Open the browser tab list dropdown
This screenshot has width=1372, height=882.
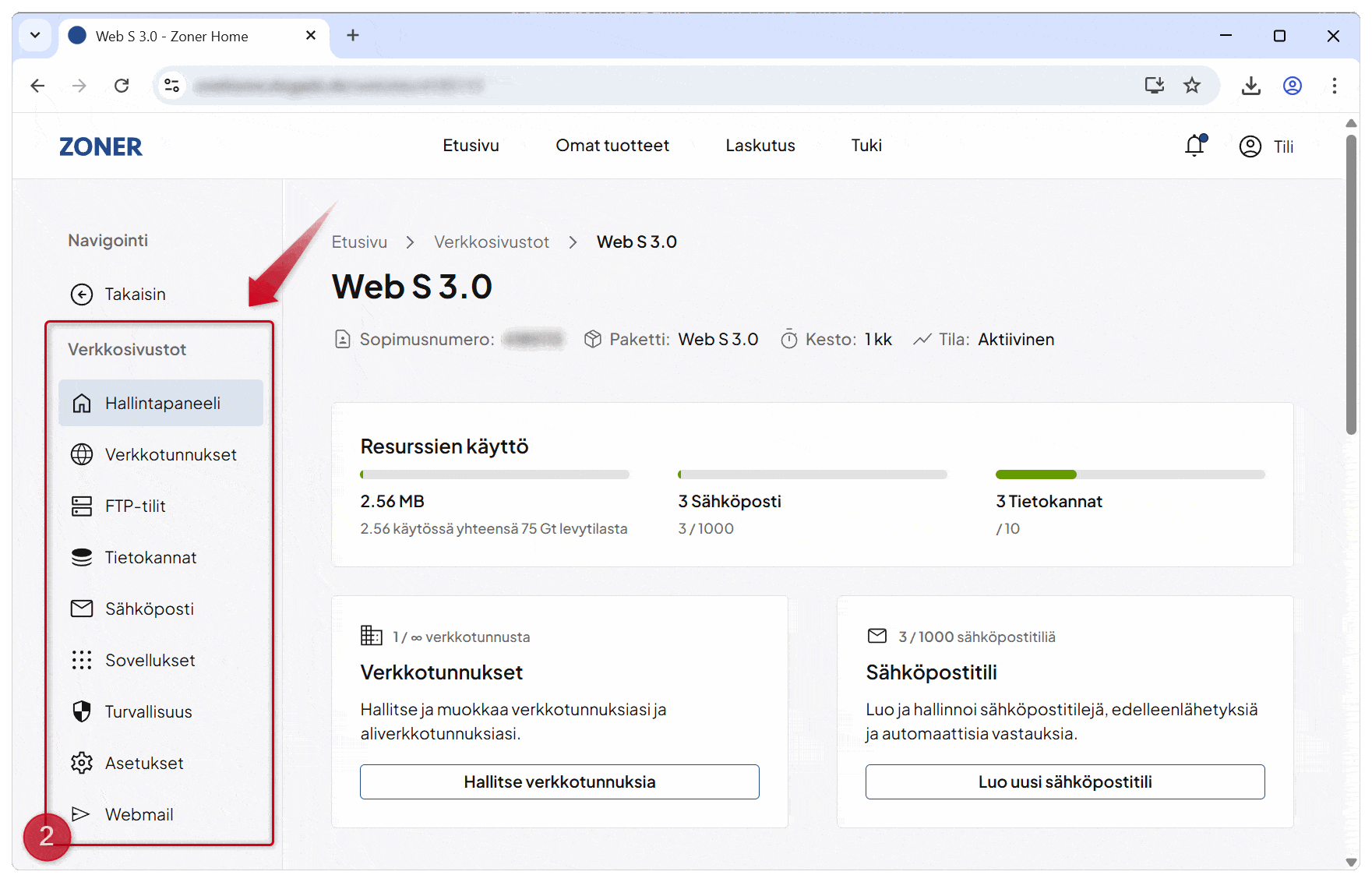[x=35, y=35]
